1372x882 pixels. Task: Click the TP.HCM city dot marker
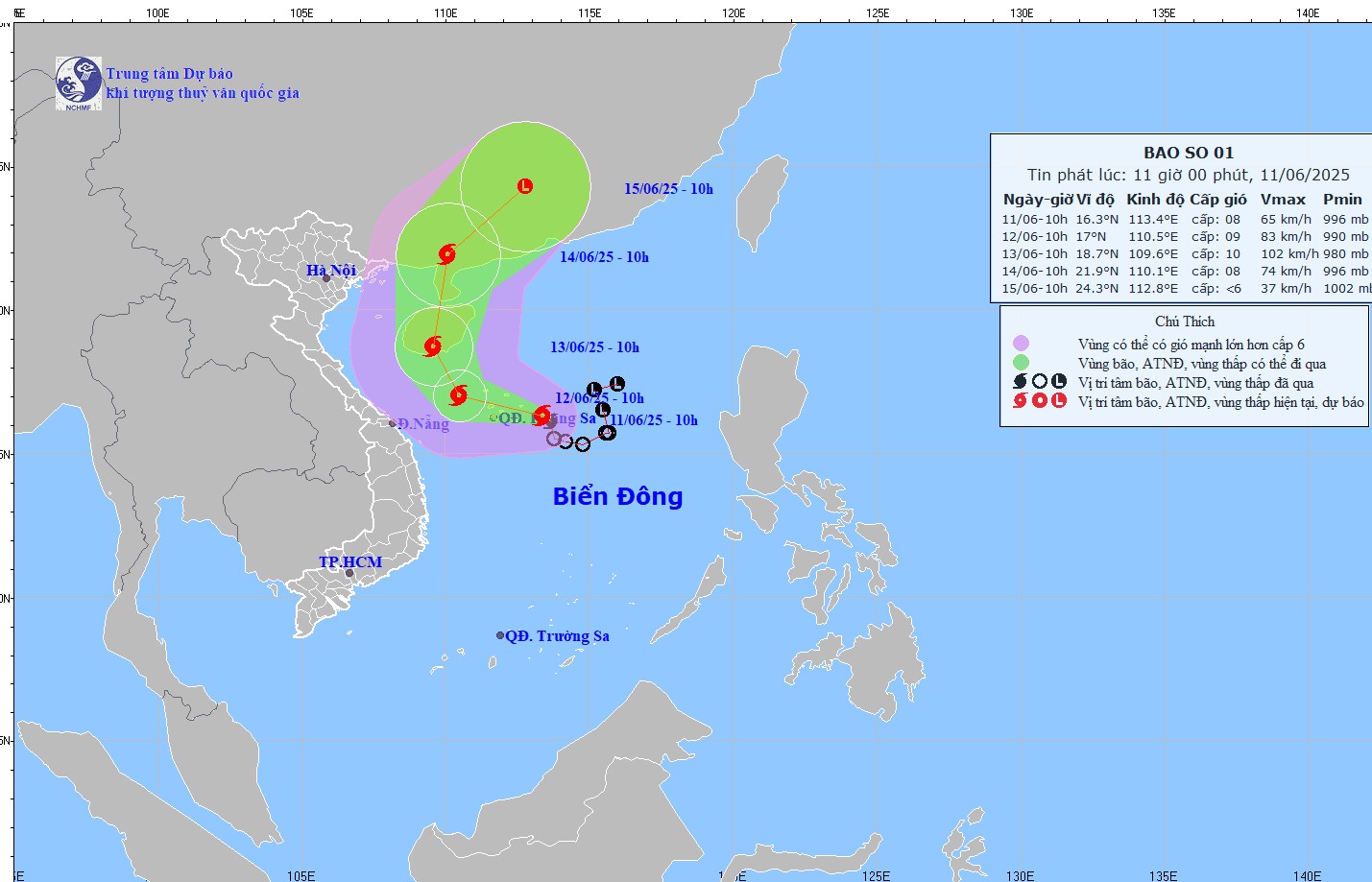pos(349,574)
